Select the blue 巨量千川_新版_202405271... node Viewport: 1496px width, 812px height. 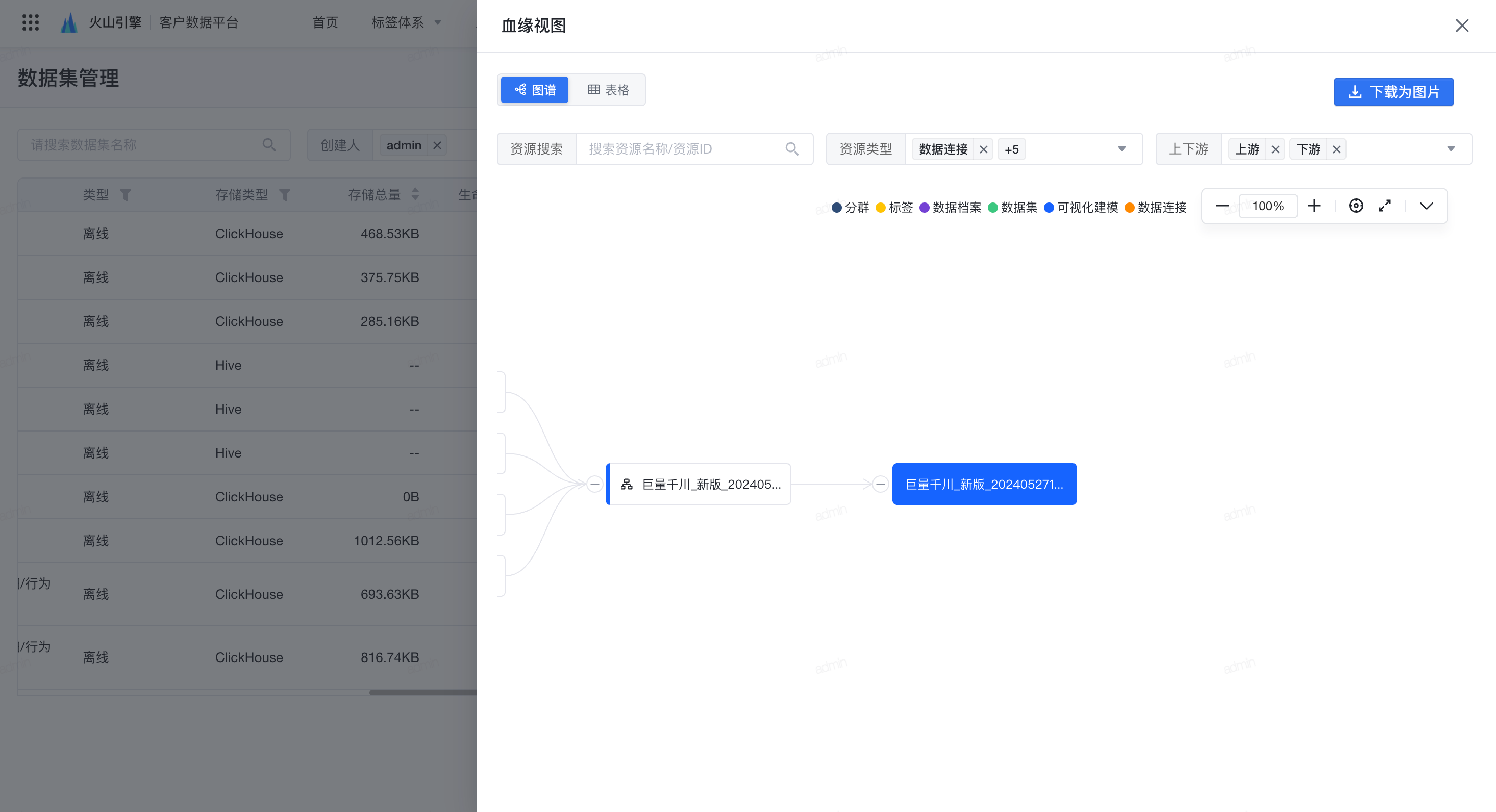(984, 484)
